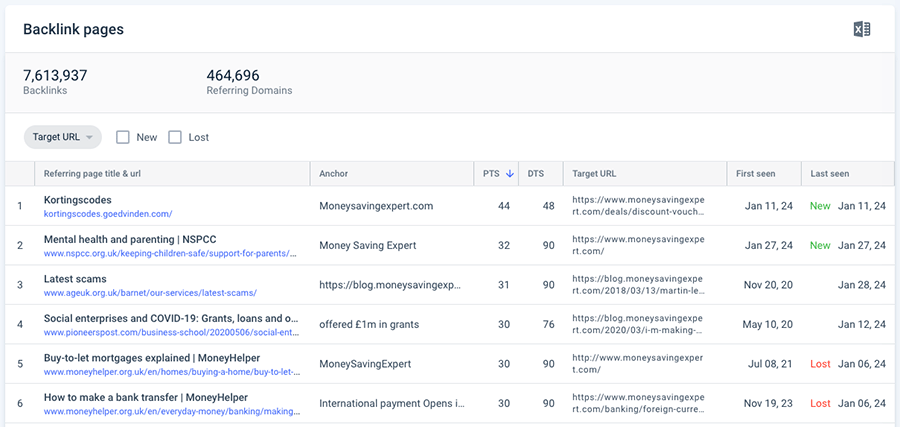The image size is (900, 427).
Task: Click first seen date Nov 20, 20
Action: 768,285
